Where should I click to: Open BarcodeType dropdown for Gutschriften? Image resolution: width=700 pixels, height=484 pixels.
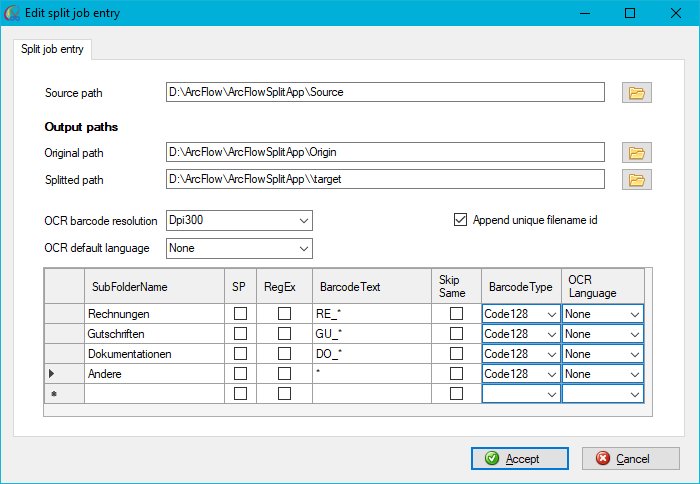521,334
